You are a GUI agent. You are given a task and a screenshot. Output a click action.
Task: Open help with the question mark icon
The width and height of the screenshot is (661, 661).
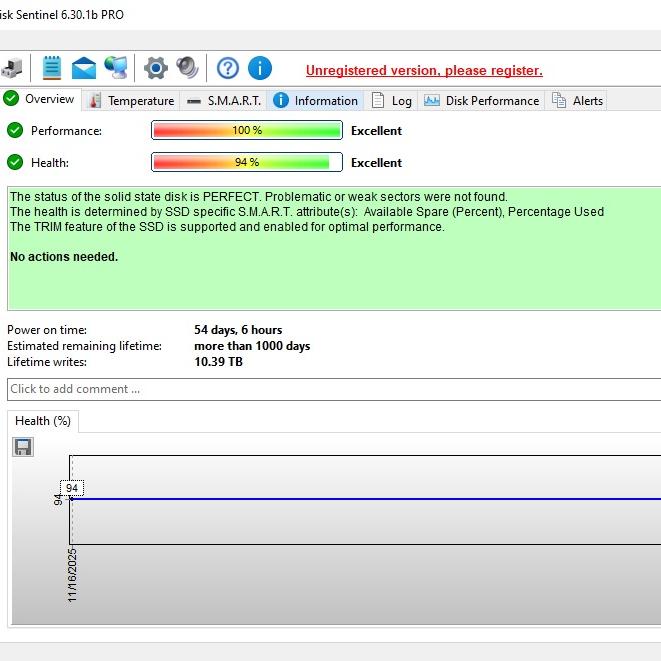[228, 68]
